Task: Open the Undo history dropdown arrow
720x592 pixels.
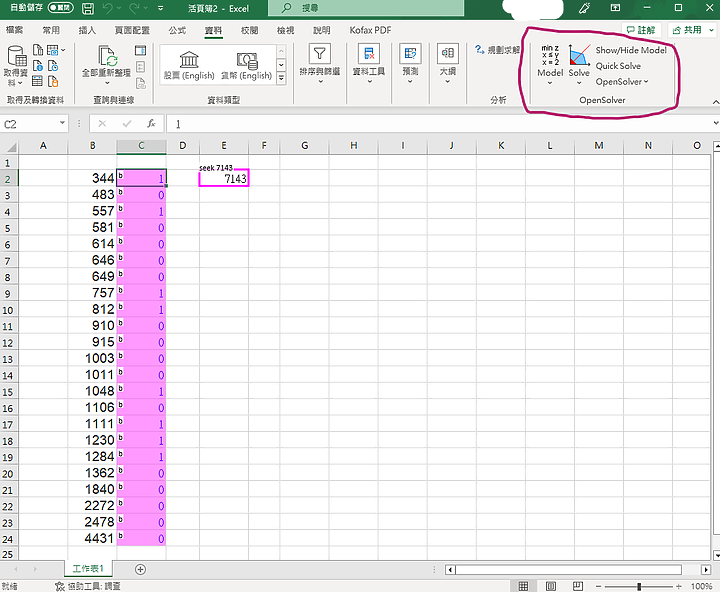Action: tap(119, 8)
